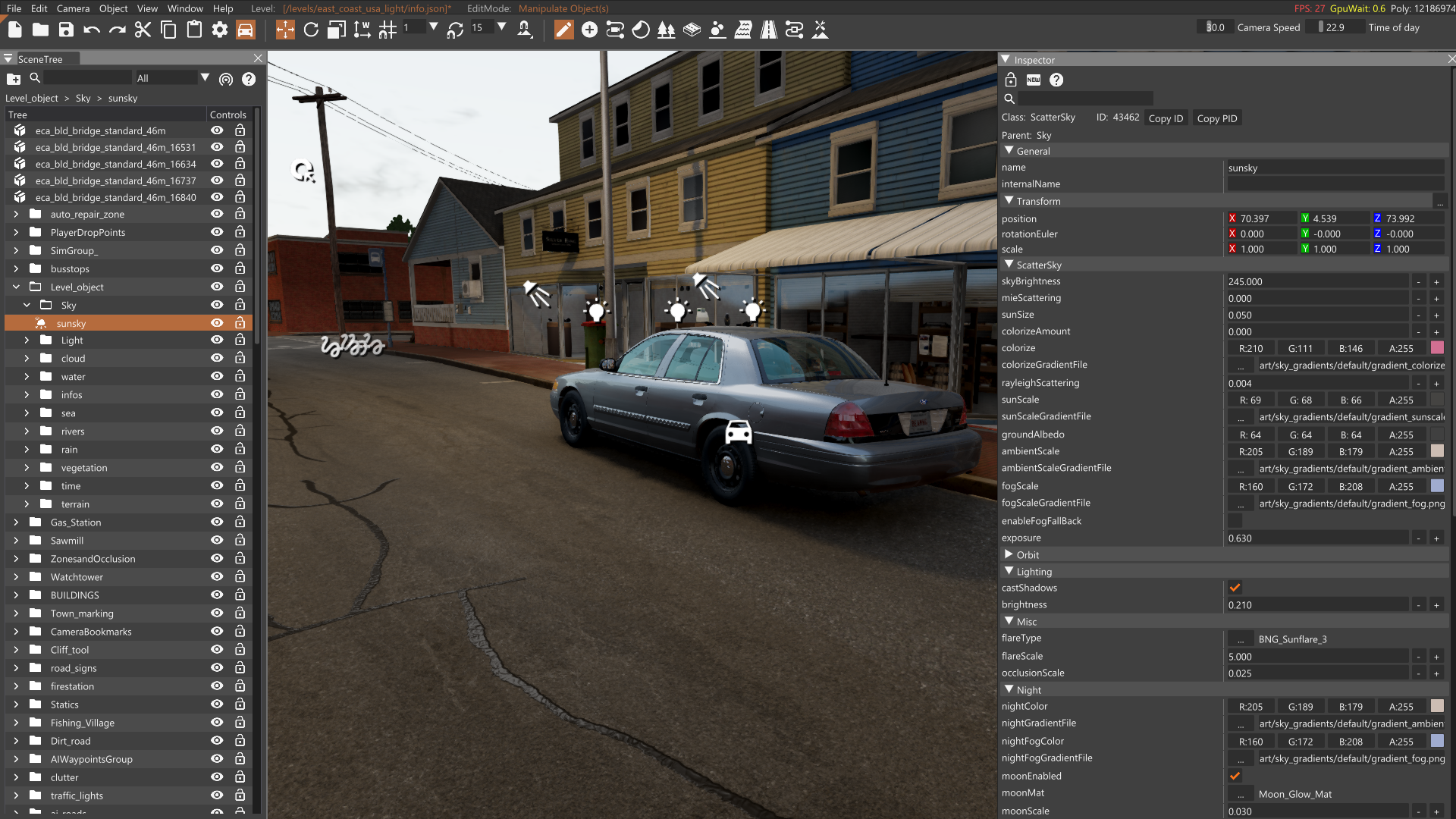Open the Camera menu
Screen dimensions: 1456x819
(73, 8)
